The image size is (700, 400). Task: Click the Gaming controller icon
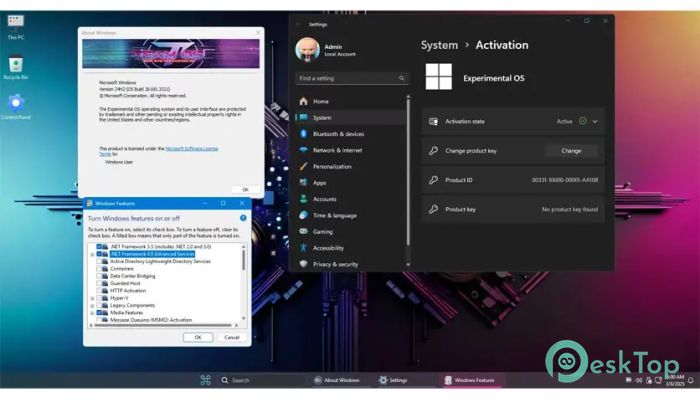pyautogui.click(x=304, y=231)
